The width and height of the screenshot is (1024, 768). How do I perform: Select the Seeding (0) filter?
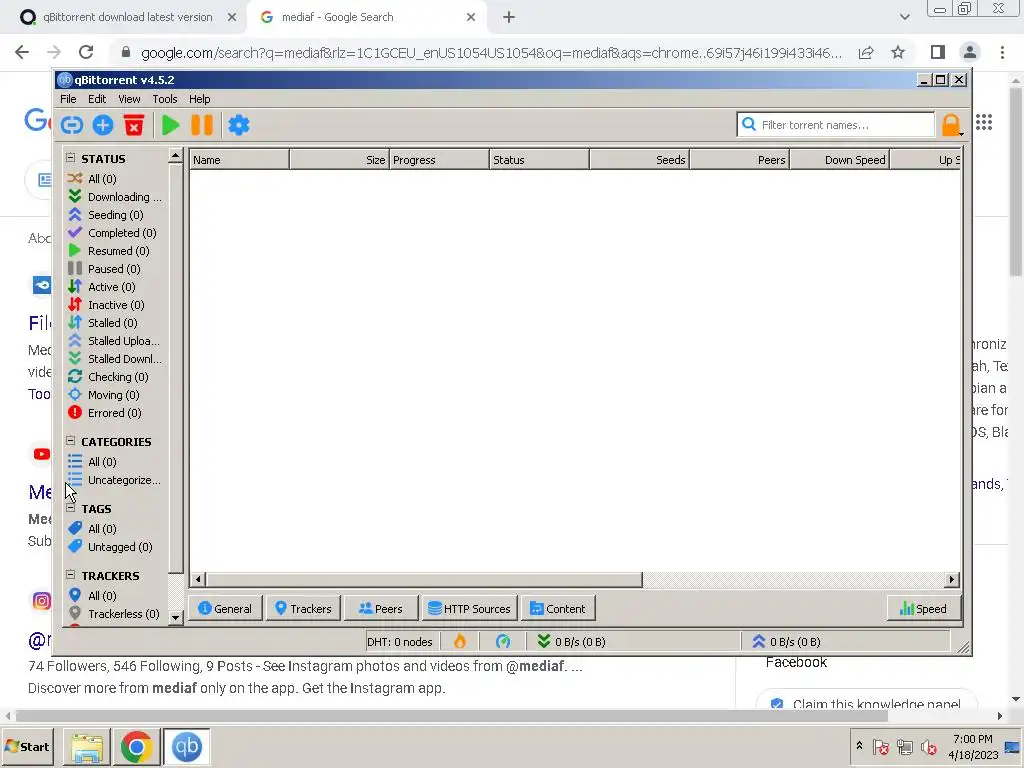[x=106, y=215]
